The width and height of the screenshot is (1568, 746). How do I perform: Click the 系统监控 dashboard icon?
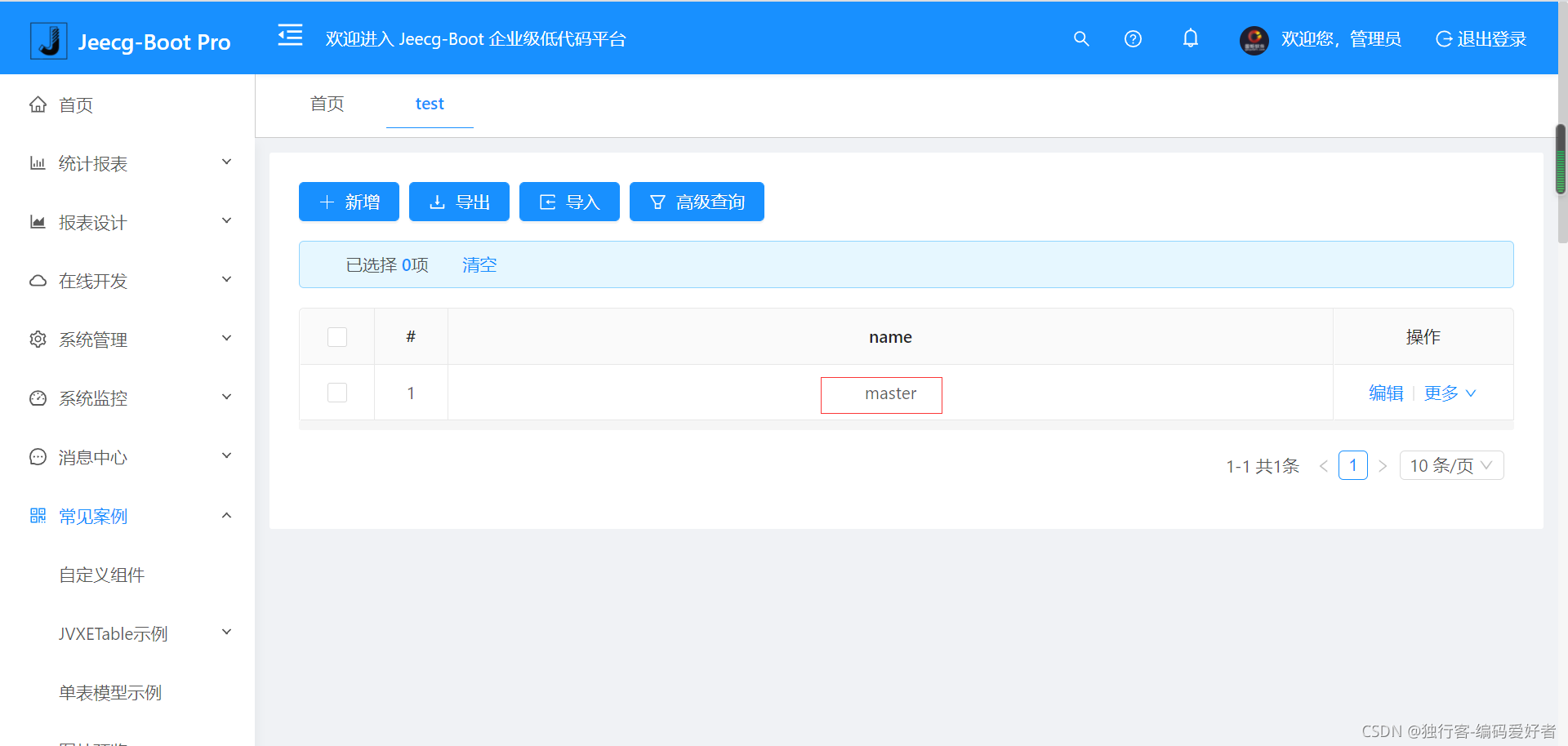coord(38,398)
